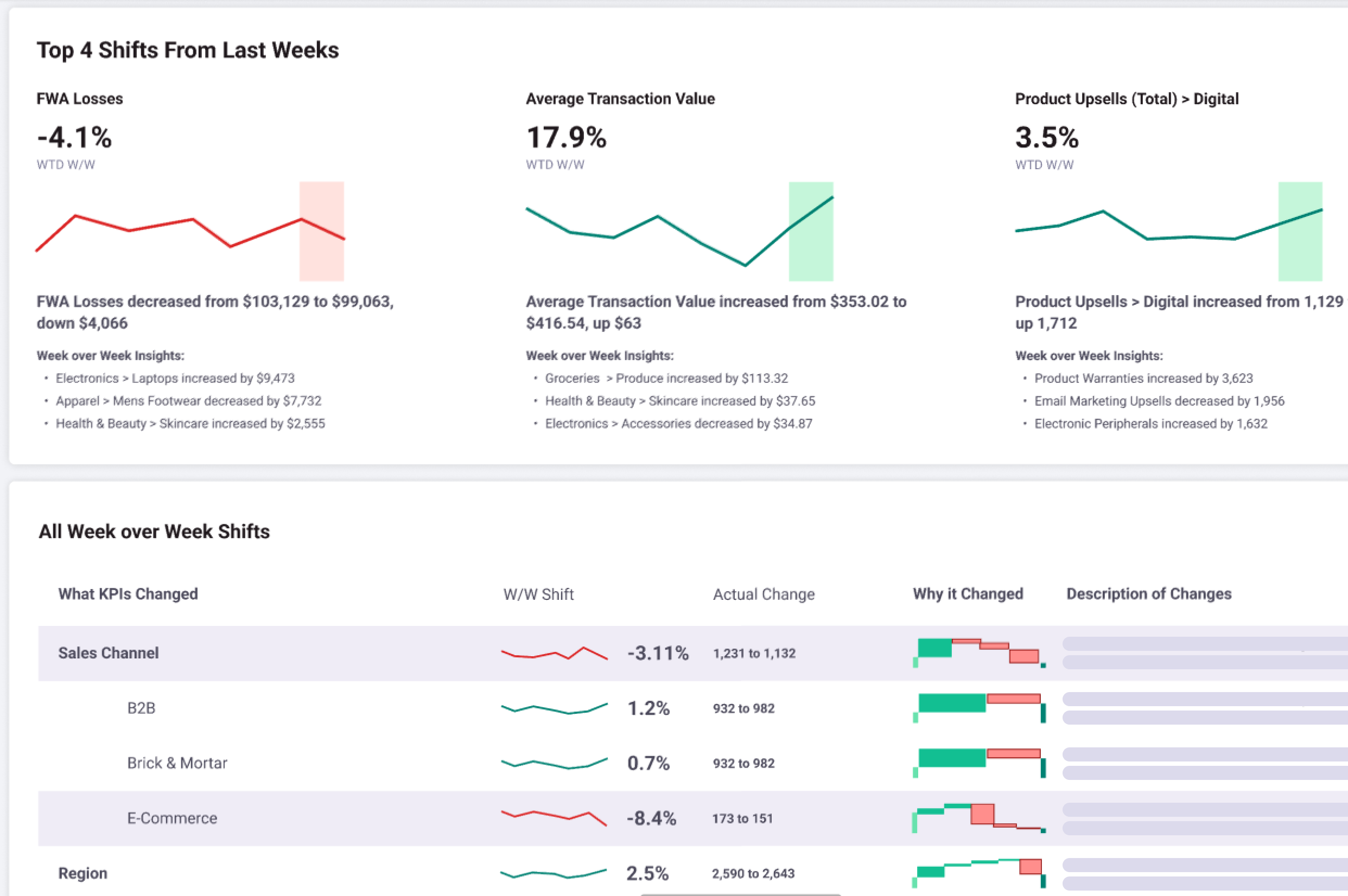Click the Brick & Mortar waterfall chart icon
Screen dimensions: 1348x896
(980, 763)
